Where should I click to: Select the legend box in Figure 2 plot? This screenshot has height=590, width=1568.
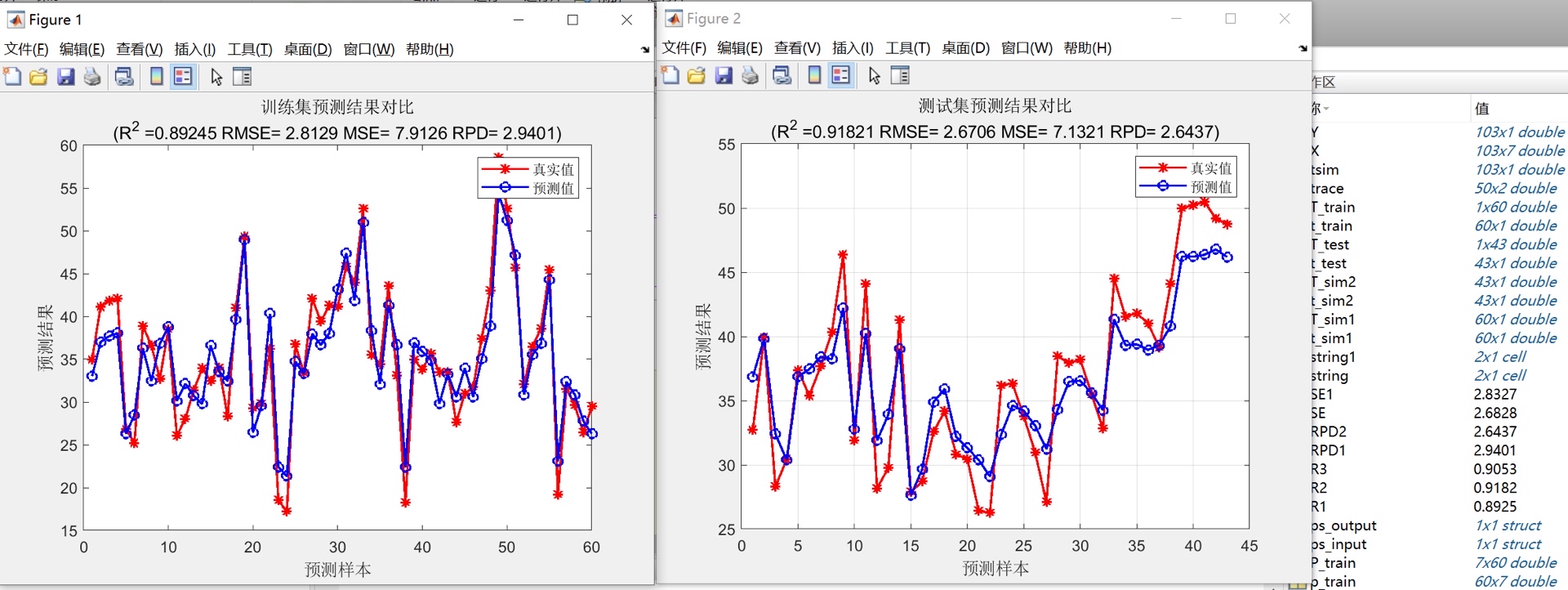point(1186,177)
